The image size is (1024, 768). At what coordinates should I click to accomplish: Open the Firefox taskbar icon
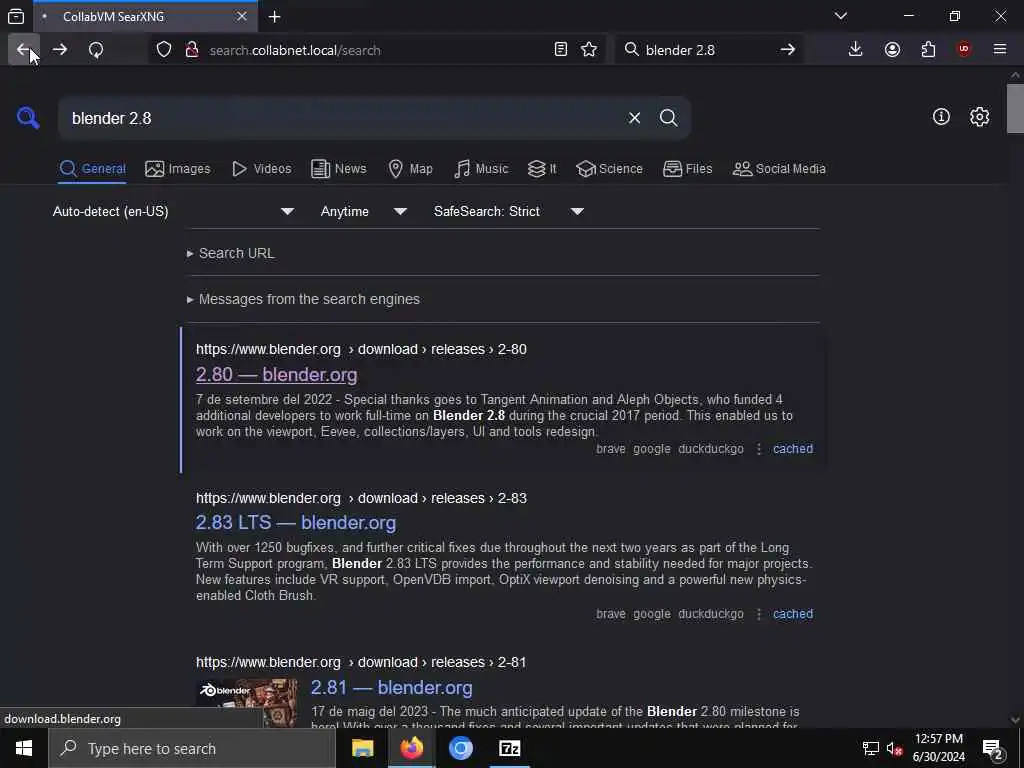[x=411, y=748]
